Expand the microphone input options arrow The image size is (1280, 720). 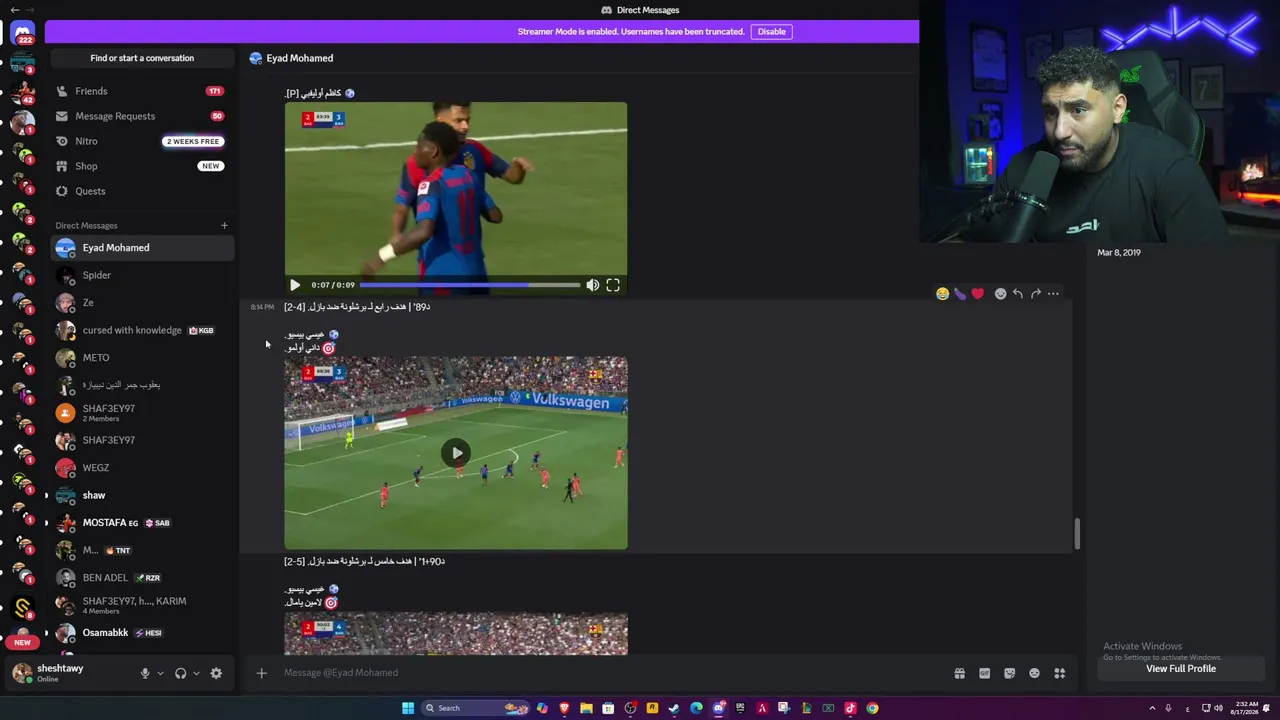pos(160,674)
